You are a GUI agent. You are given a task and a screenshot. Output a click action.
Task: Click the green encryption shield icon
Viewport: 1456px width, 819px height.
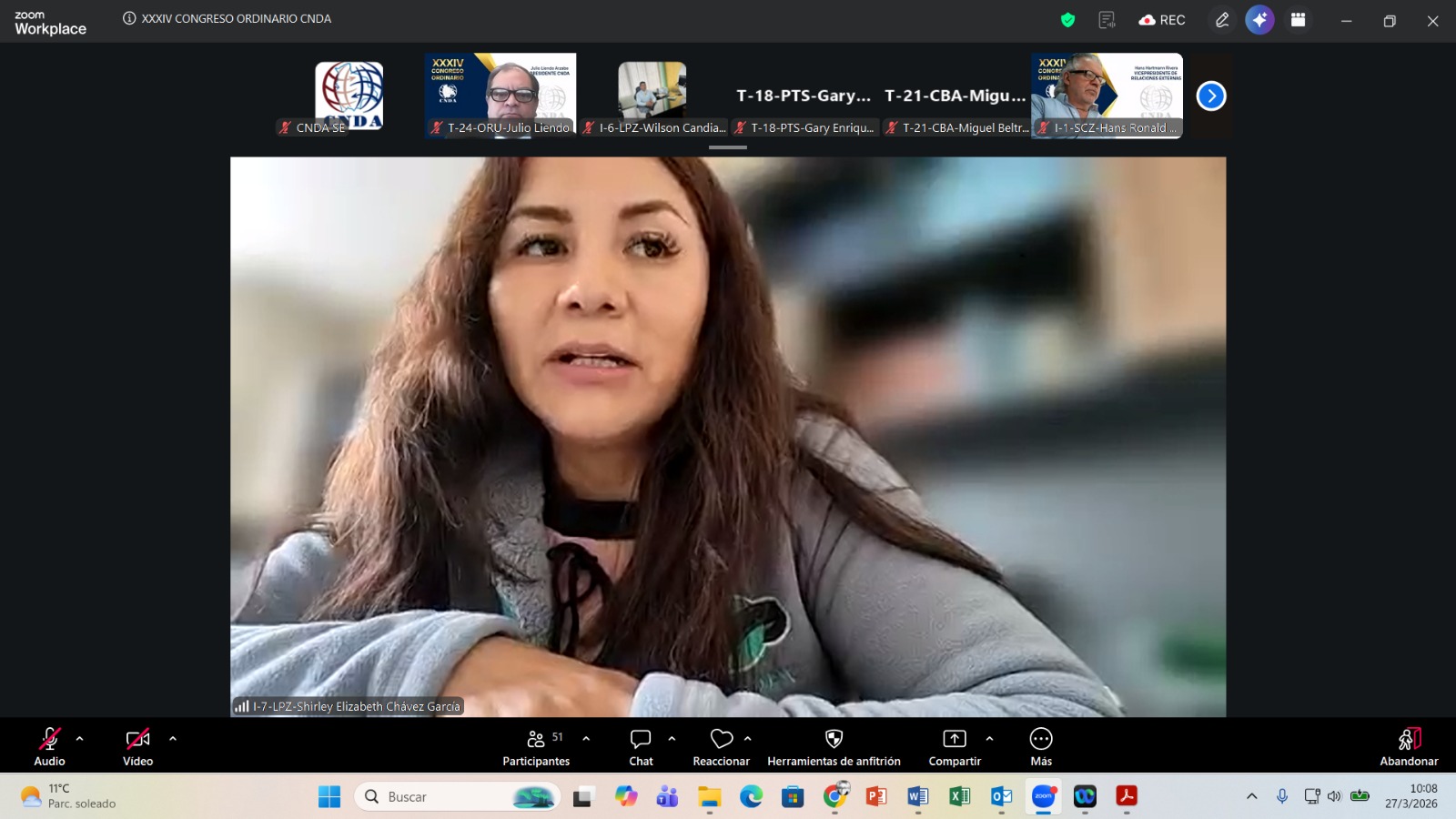(1067, 20)
